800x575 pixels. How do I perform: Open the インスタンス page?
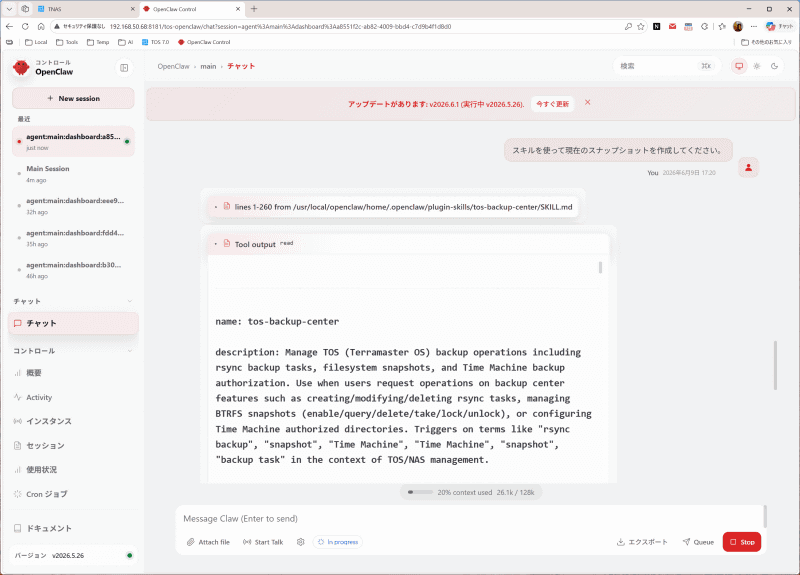tap(73, 421)
